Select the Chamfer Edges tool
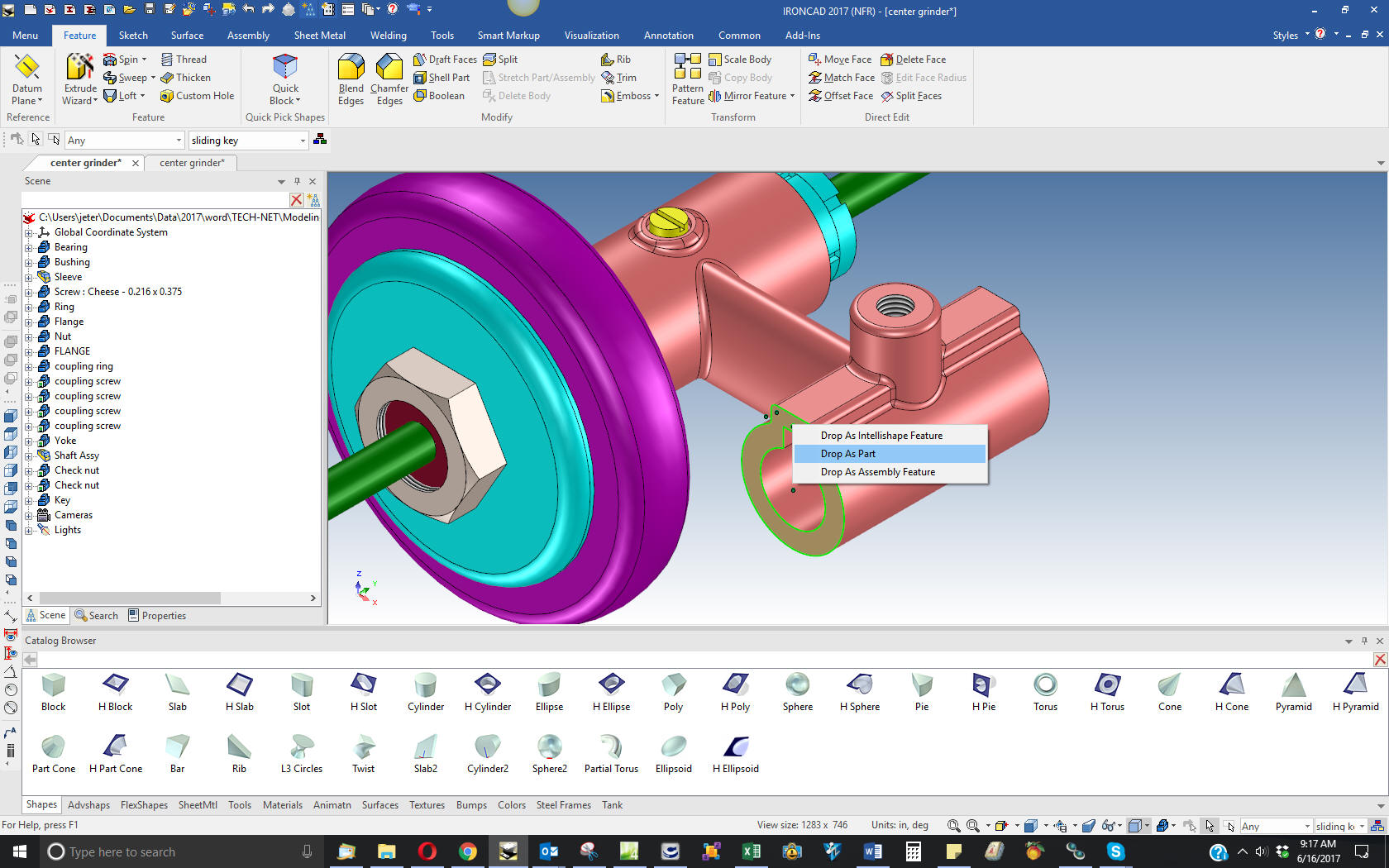The image size is (1389, 868). (x=389, y=79)
